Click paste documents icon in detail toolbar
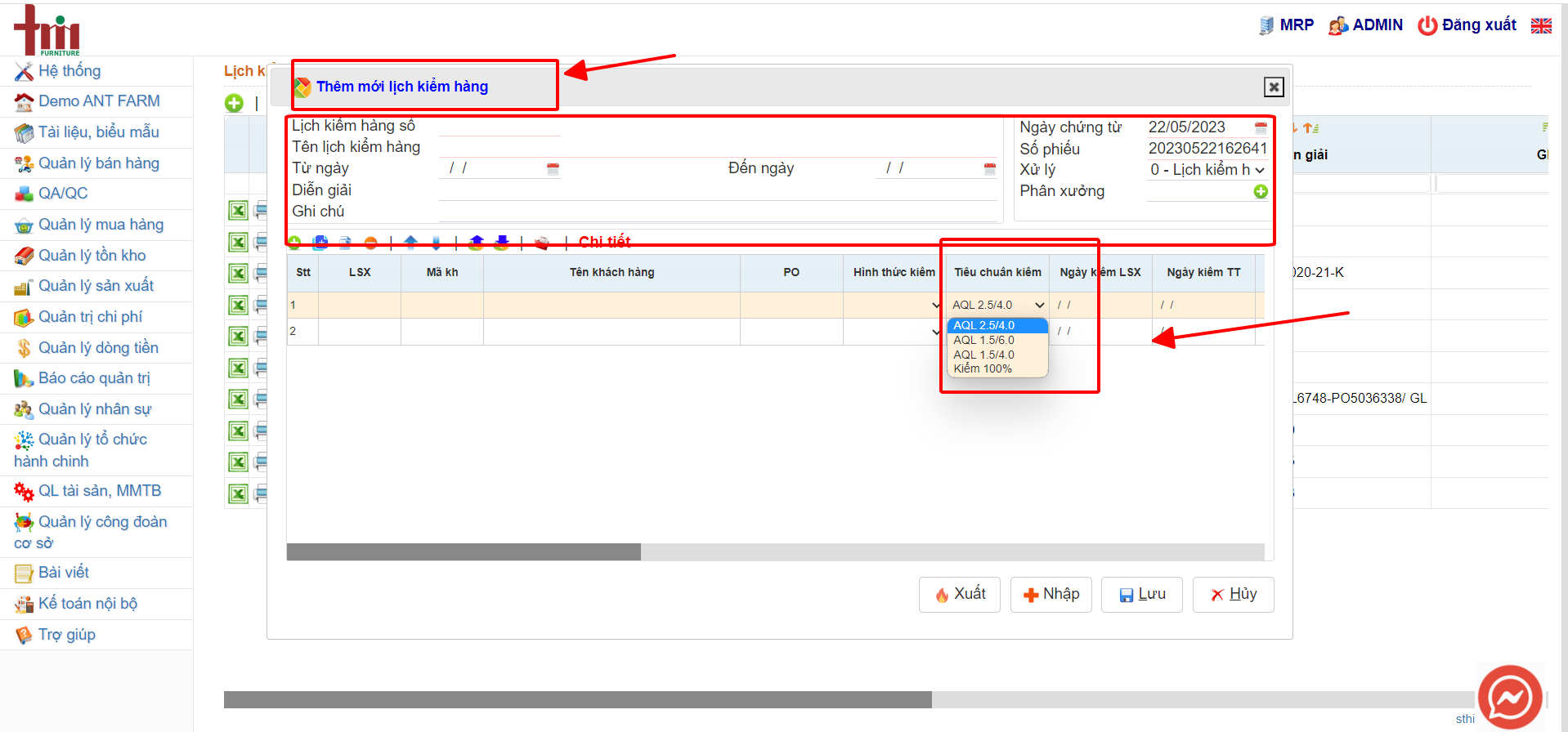The height and width of the screenshot is (732, 1568). coord(345,243)
